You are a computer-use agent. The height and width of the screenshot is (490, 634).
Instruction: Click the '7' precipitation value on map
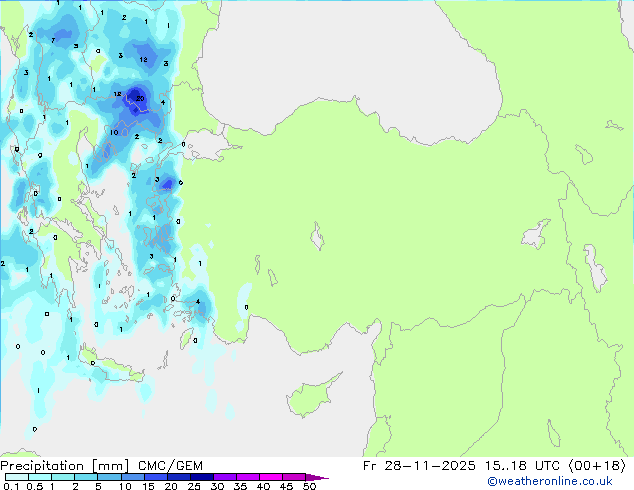53,40
